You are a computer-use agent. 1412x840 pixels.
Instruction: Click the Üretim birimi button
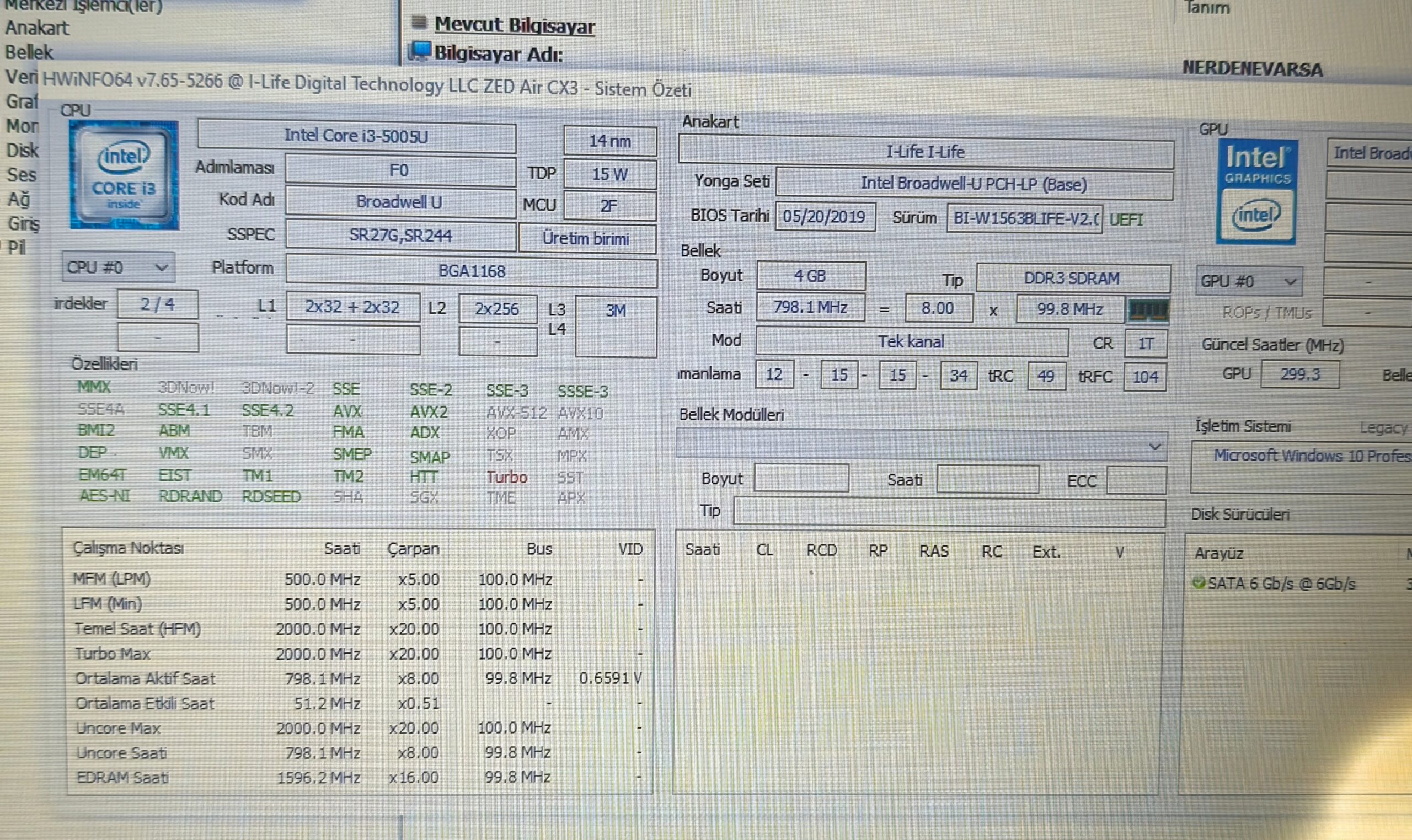(x=587, y=238)
